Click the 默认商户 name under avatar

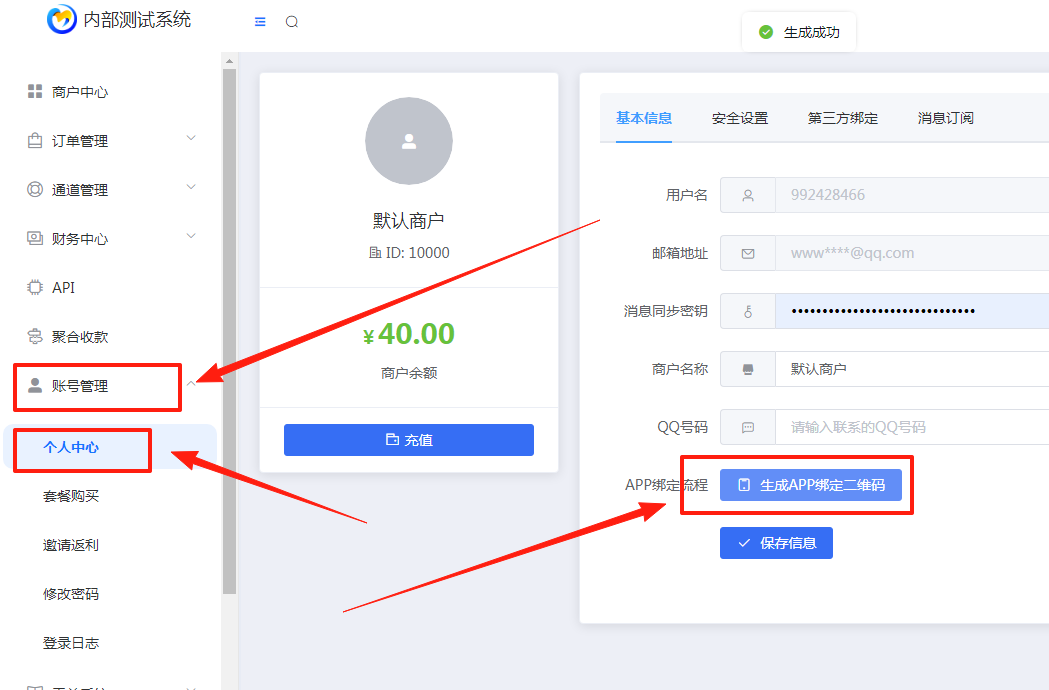pyautogui.click(x=409, y=221)
